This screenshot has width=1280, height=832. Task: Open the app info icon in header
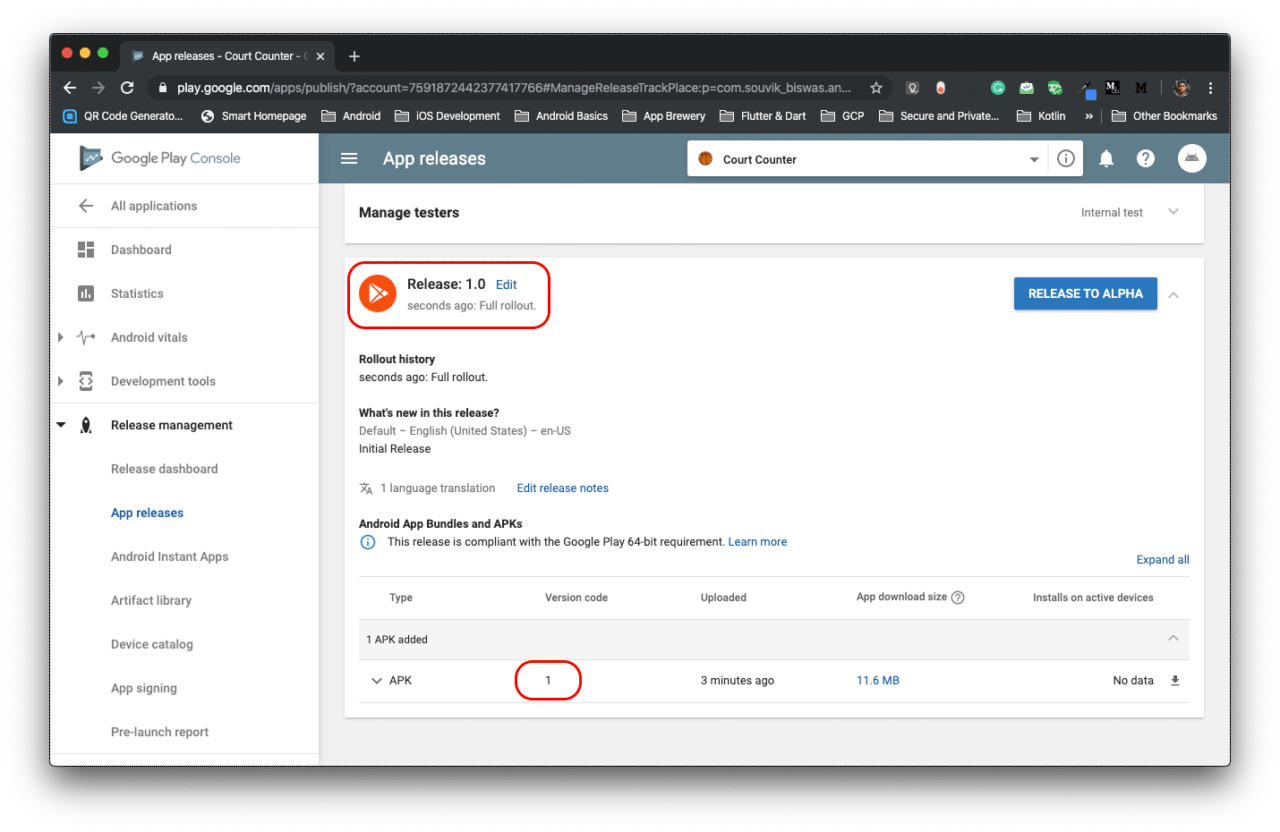(x=1066, y=159)
